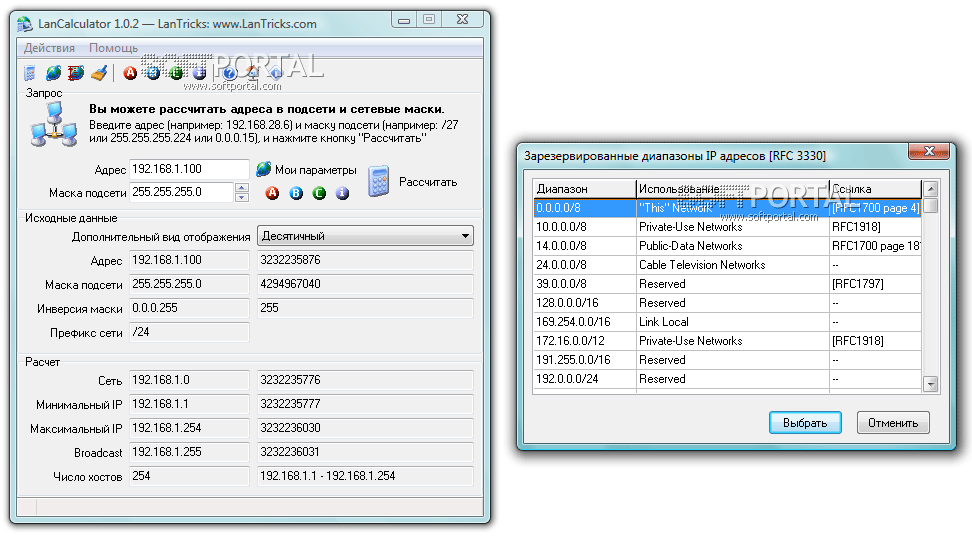Click the LanCalculator title bar app icon
The width and height of the screenshot is (972, 536).
coord(25,24)
